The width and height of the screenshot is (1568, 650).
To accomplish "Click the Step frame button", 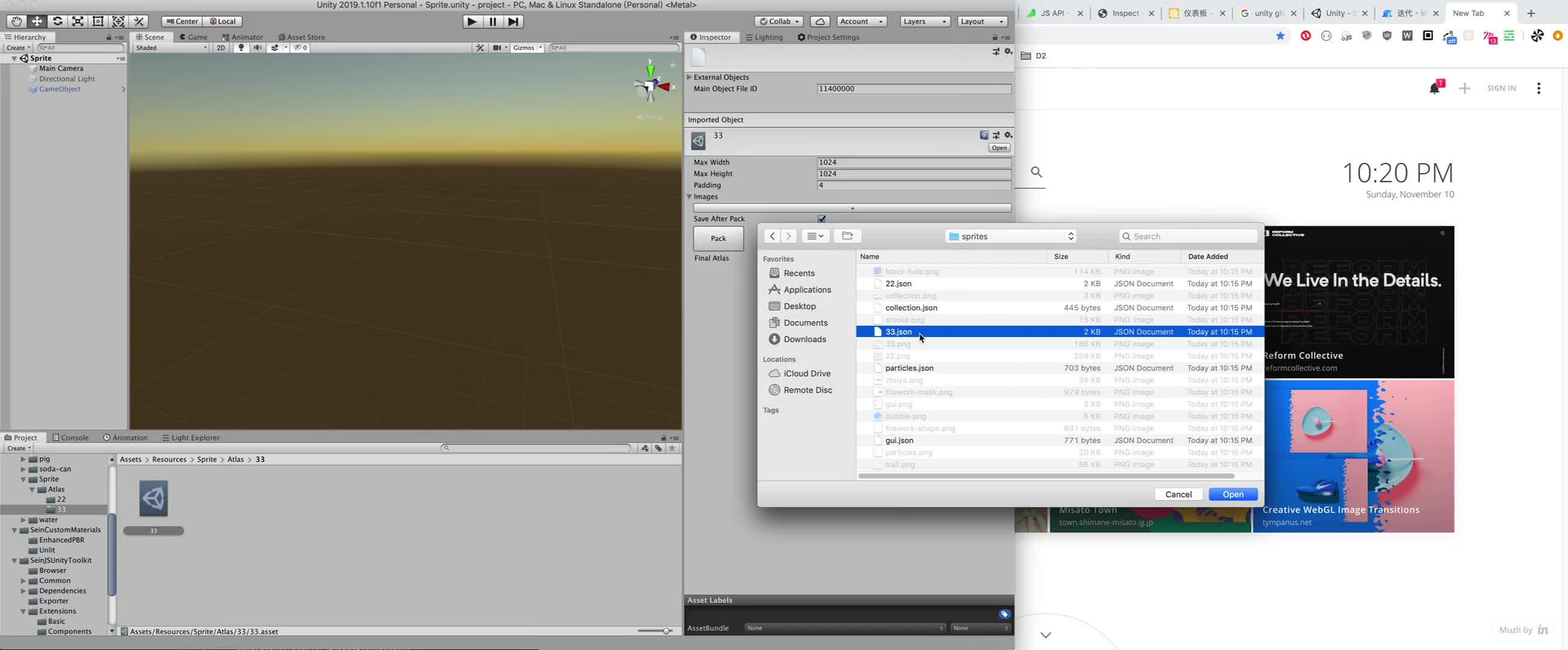I will point(514,21).
